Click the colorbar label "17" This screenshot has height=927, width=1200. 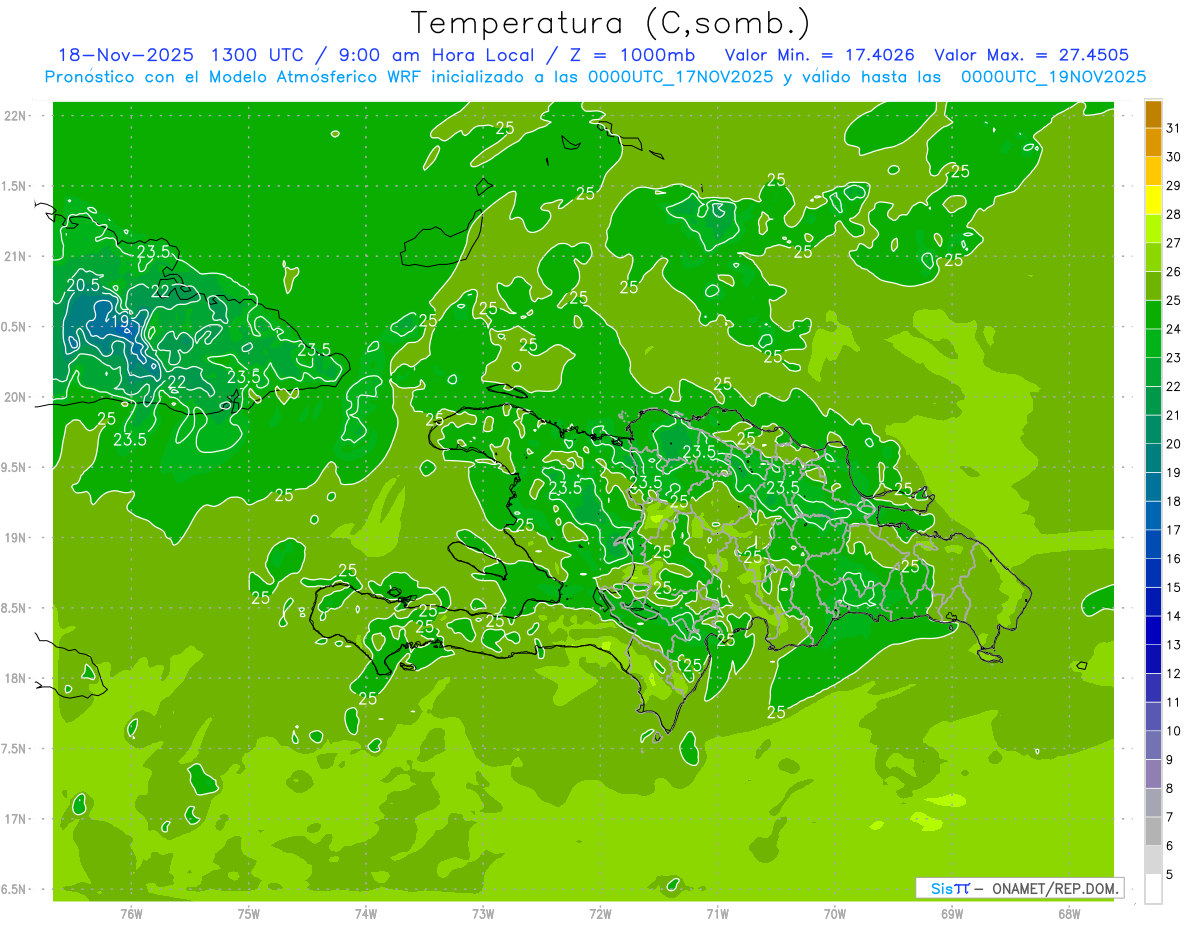1174,530
